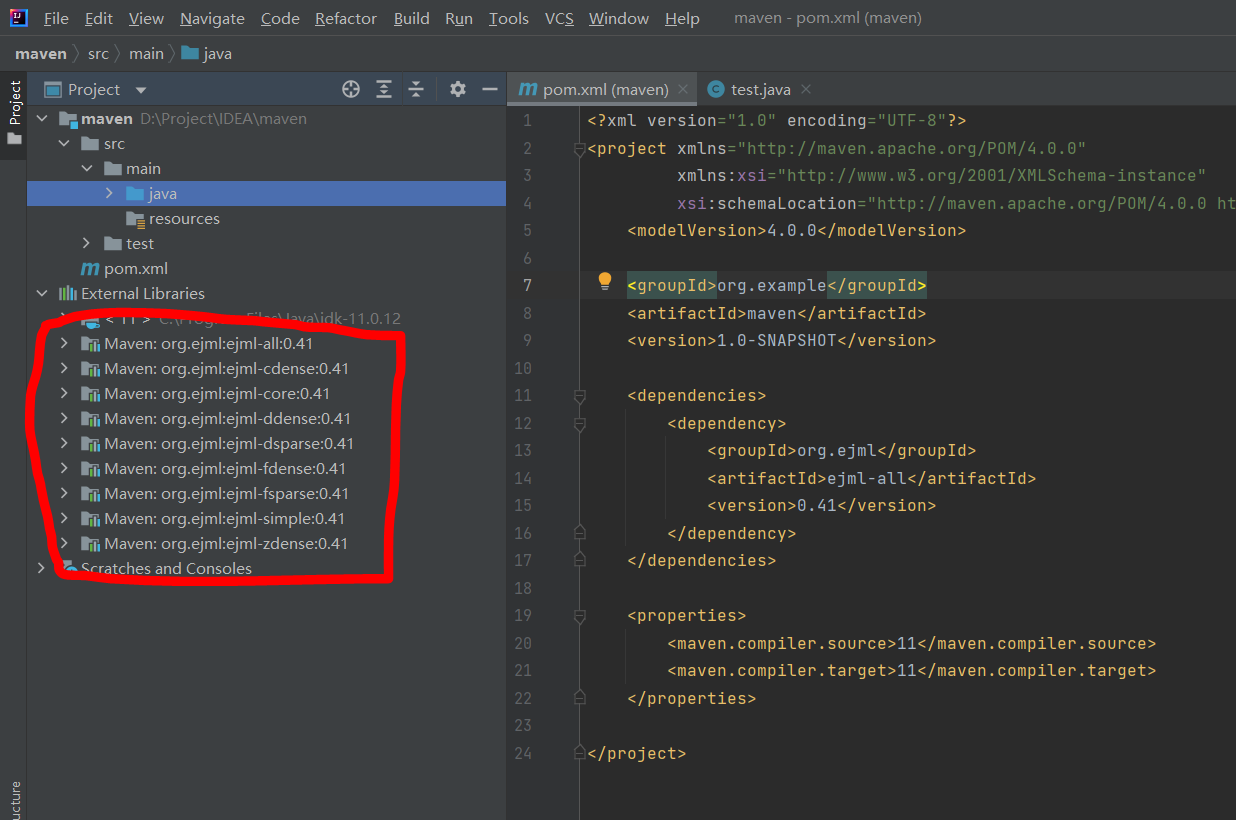Expand the ejml-fsparse:0.41 library node

tap(64, 493)
